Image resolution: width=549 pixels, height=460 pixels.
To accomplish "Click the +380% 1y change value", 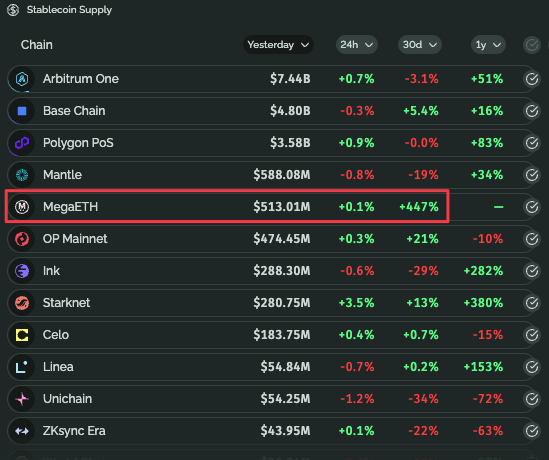I will [484, 303].
